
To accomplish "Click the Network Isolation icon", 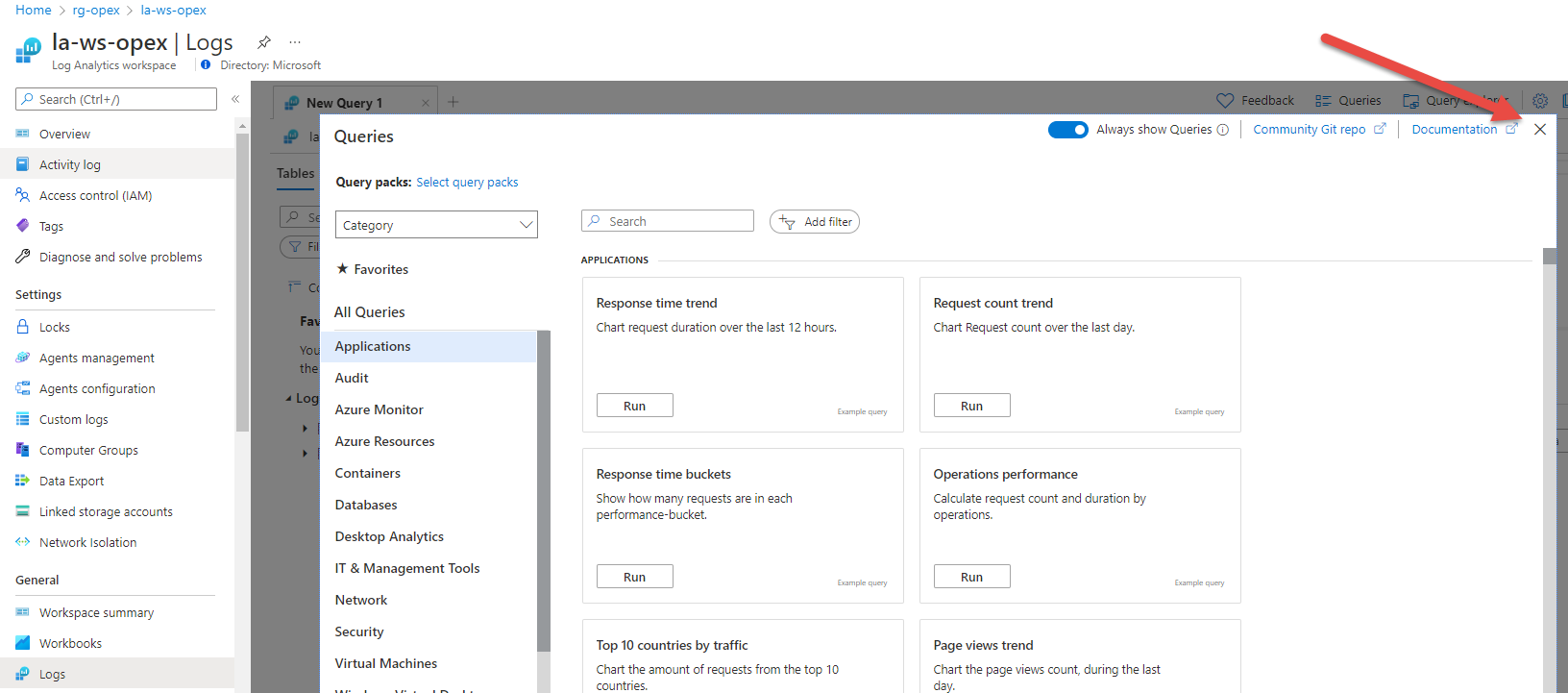I will (x=23, y=542).
